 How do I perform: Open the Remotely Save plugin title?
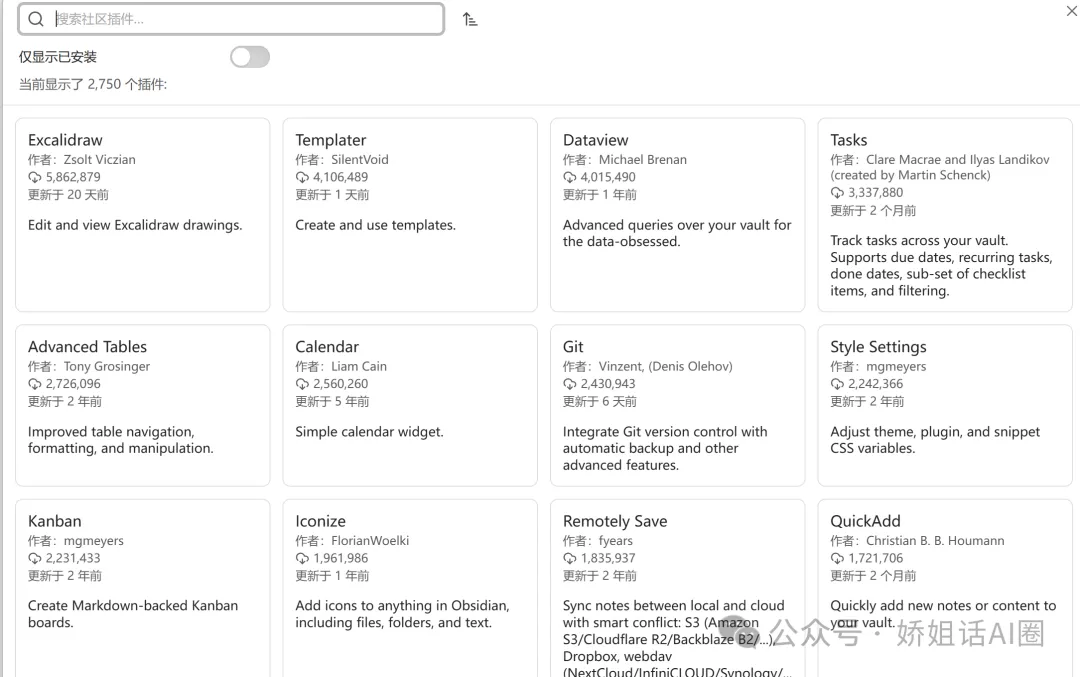coord(615,521)
